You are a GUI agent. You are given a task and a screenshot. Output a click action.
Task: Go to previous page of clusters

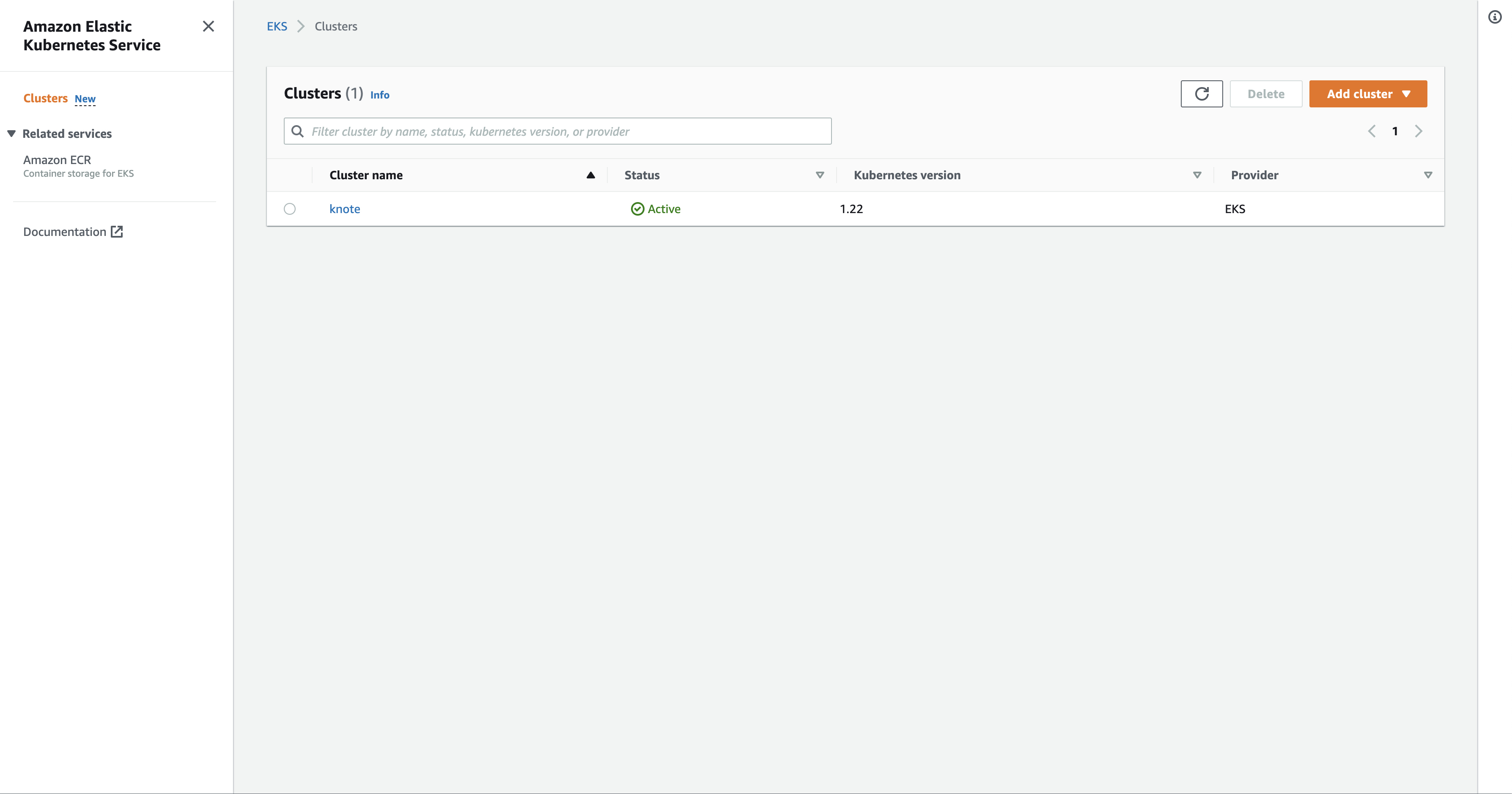point(1372,131)
